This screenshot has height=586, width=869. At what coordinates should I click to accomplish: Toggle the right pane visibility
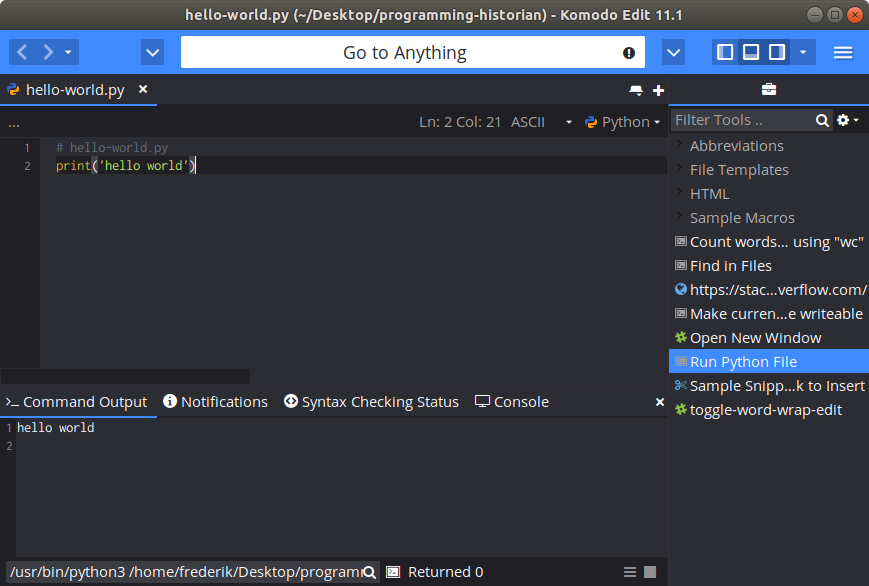tap(776, 51)
